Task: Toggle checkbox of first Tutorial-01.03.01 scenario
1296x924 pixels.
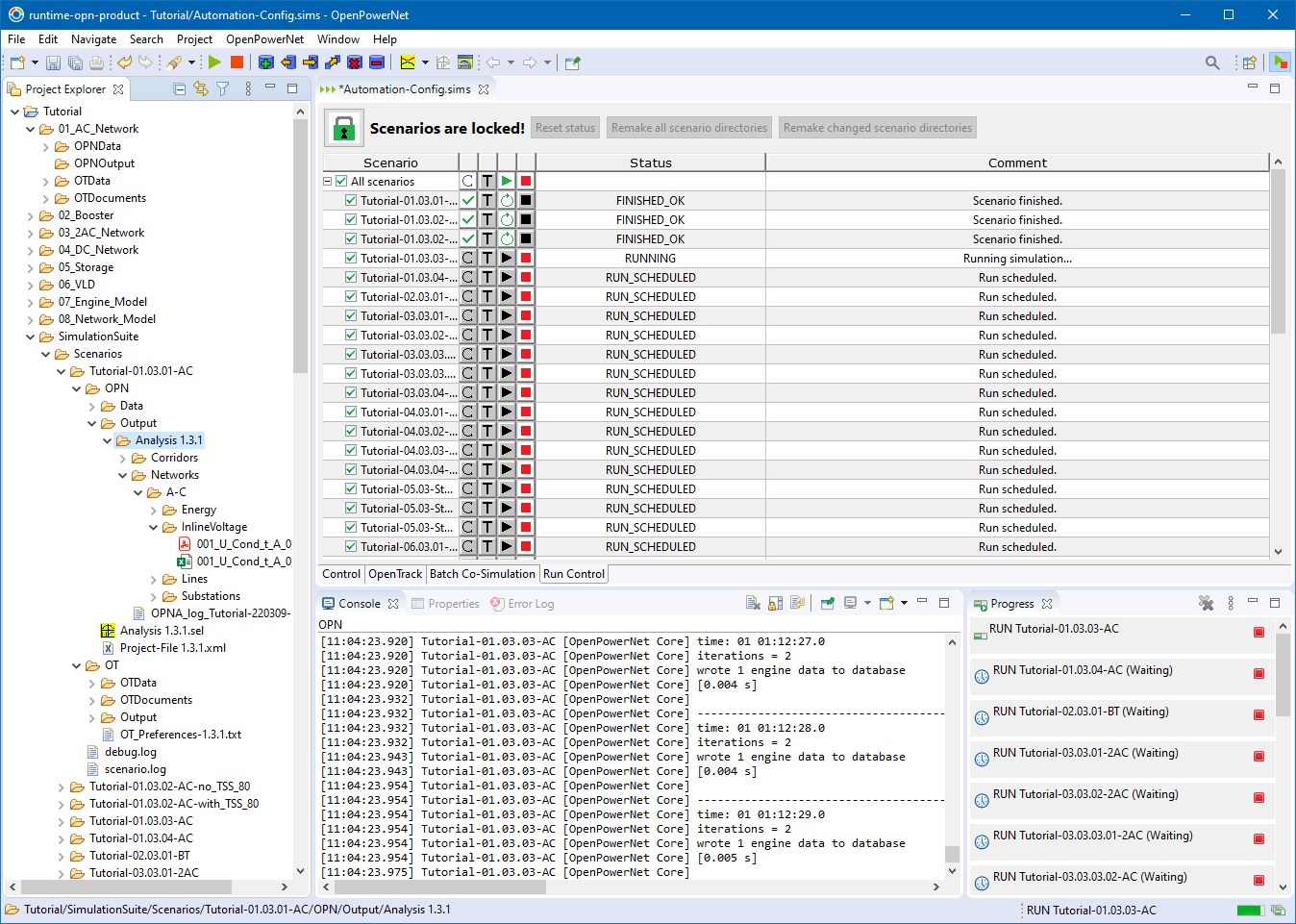Action: (x=351, y=200)
